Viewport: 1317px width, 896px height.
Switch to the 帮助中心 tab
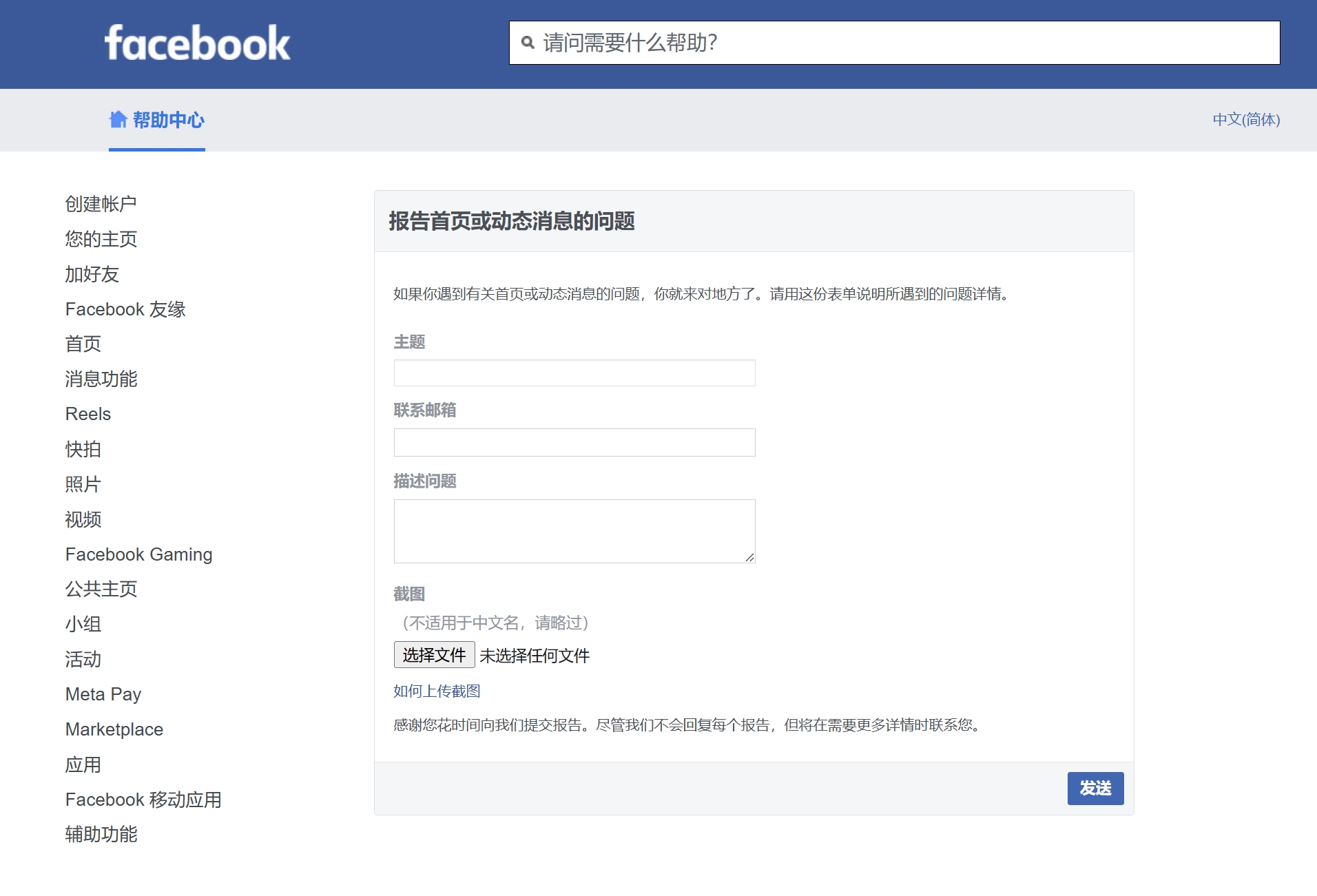point(169,120)
